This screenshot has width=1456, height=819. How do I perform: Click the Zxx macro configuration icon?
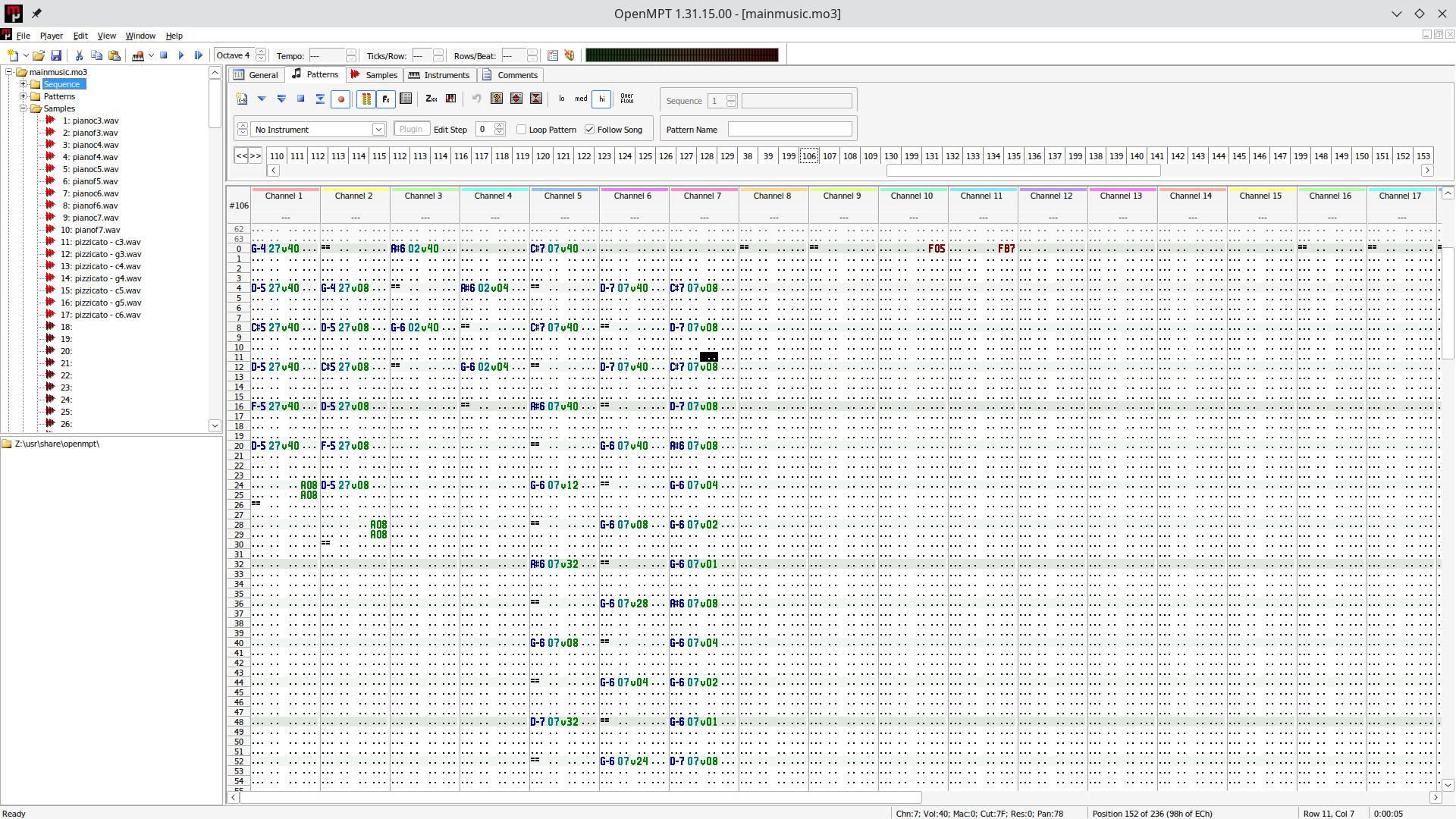431,99
